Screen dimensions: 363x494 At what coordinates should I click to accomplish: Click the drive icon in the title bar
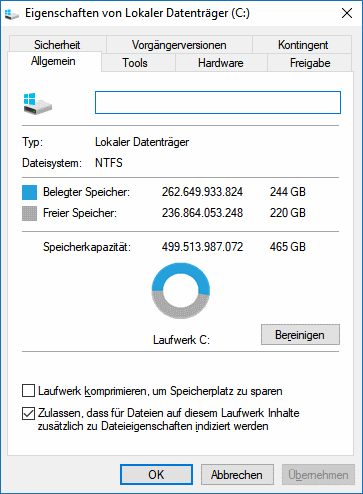(x=12, y=14)
